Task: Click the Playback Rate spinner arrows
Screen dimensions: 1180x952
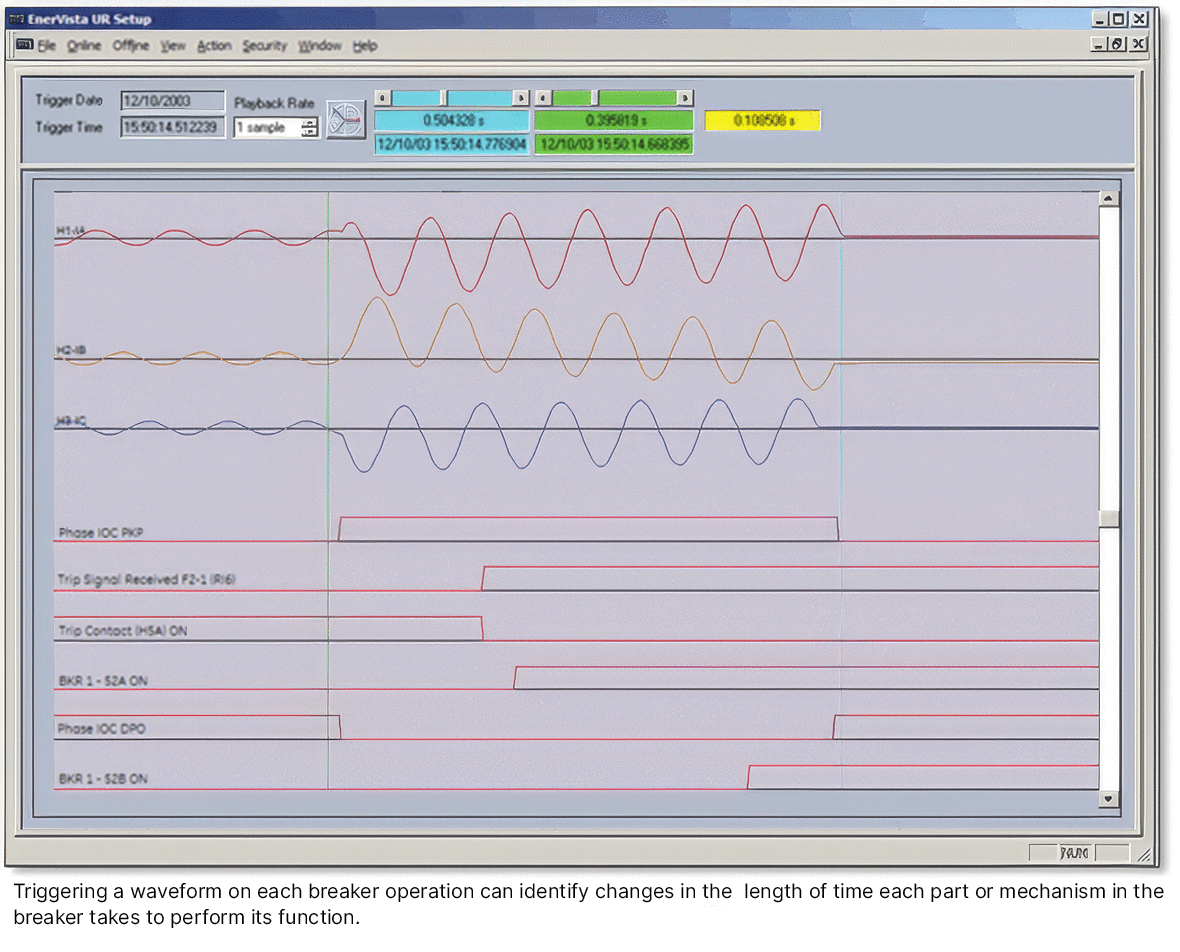Action: [309, 128]
